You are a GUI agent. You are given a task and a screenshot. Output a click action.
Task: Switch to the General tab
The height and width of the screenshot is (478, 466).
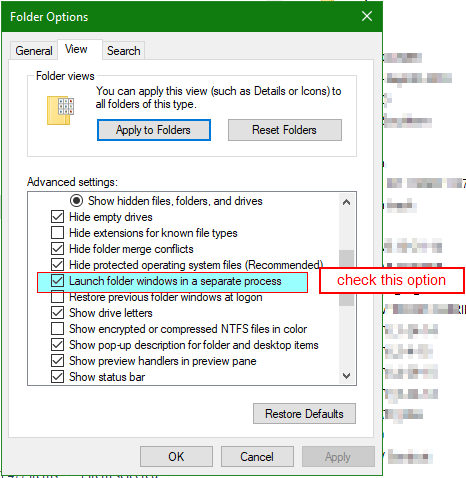34,51
